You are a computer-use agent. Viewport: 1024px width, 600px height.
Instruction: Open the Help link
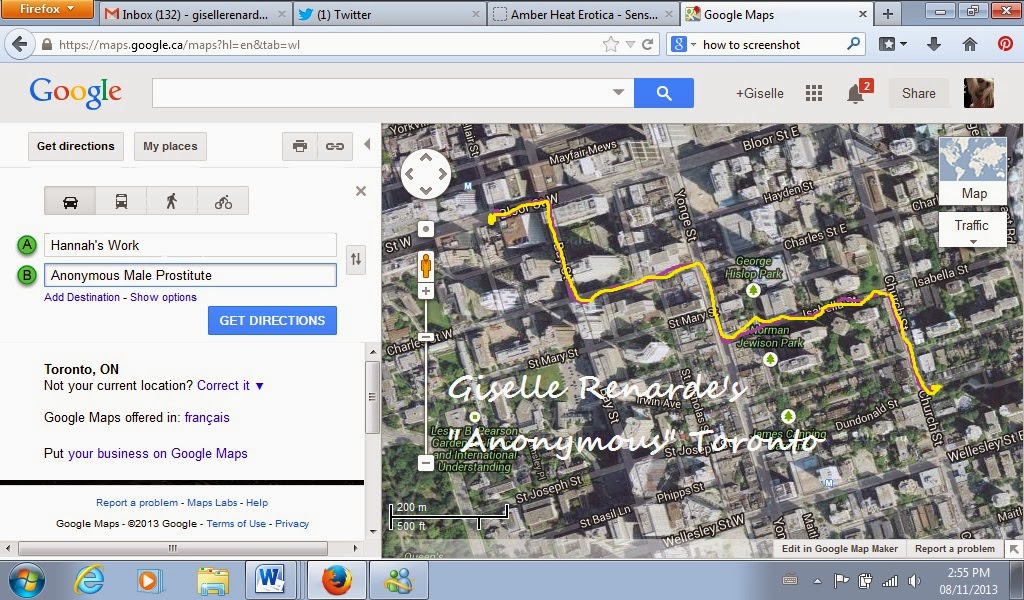[257, 503]
